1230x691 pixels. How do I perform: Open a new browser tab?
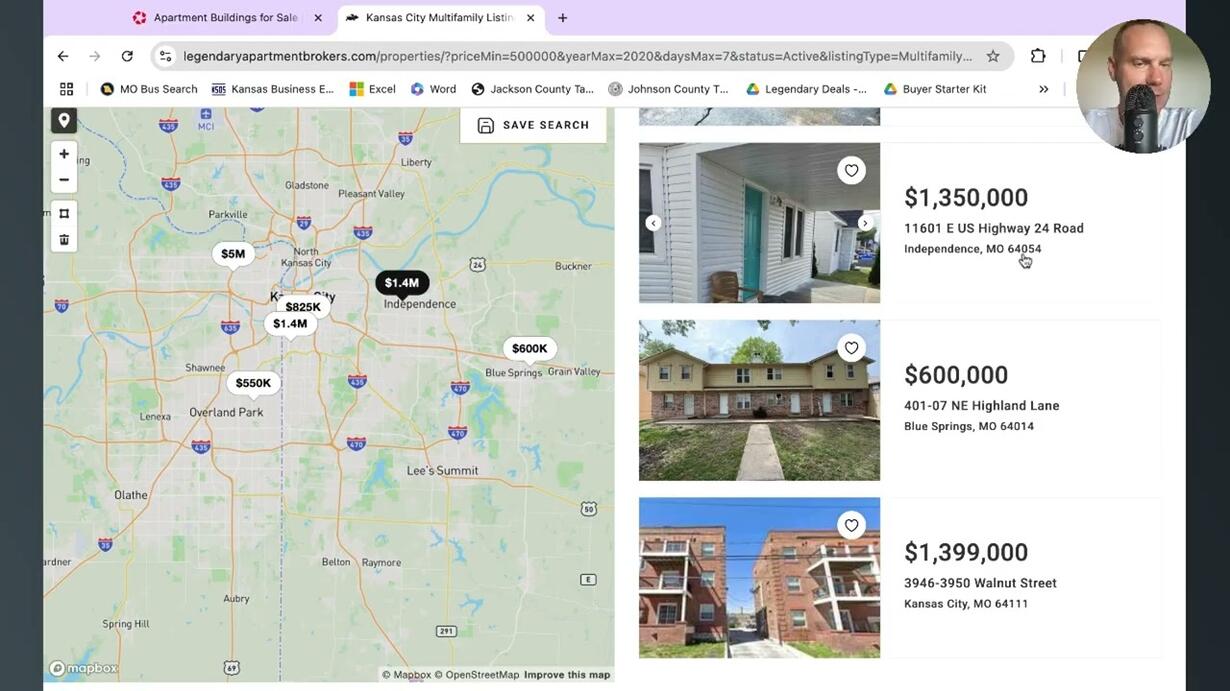coord(563,18)
